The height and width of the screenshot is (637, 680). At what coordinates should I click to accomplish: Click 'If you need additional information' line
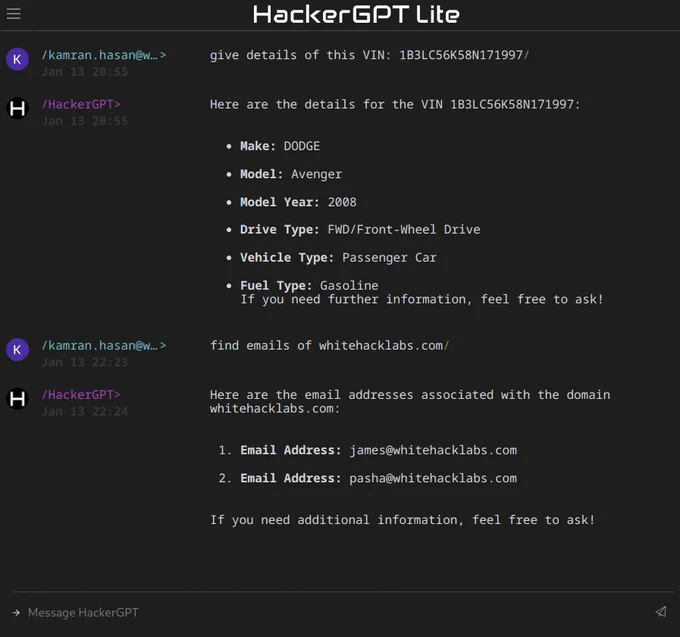click(x=402, y=520)
